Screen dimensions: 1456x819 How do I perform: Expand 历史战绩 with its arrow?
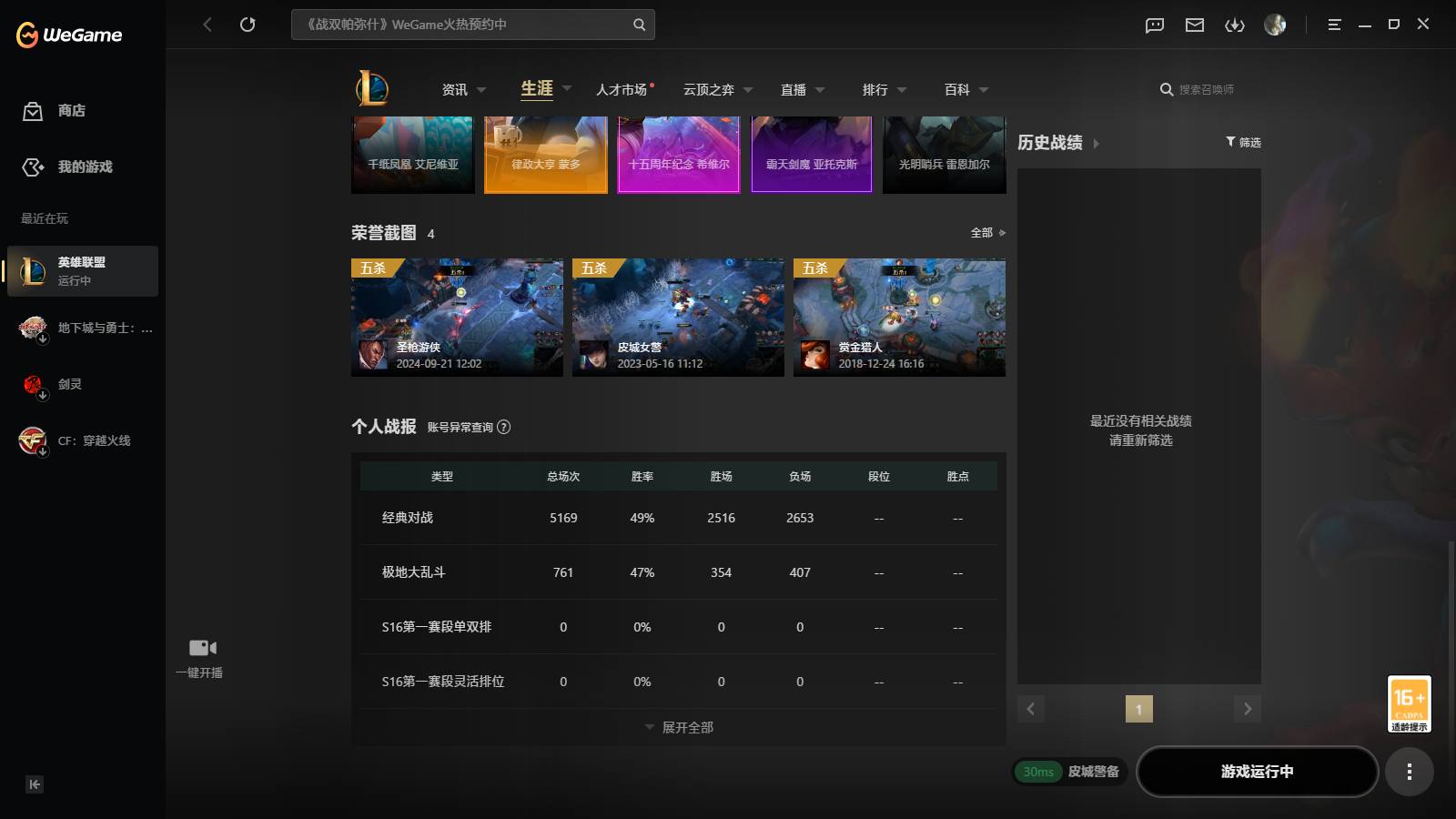[x=1097, y=144]
